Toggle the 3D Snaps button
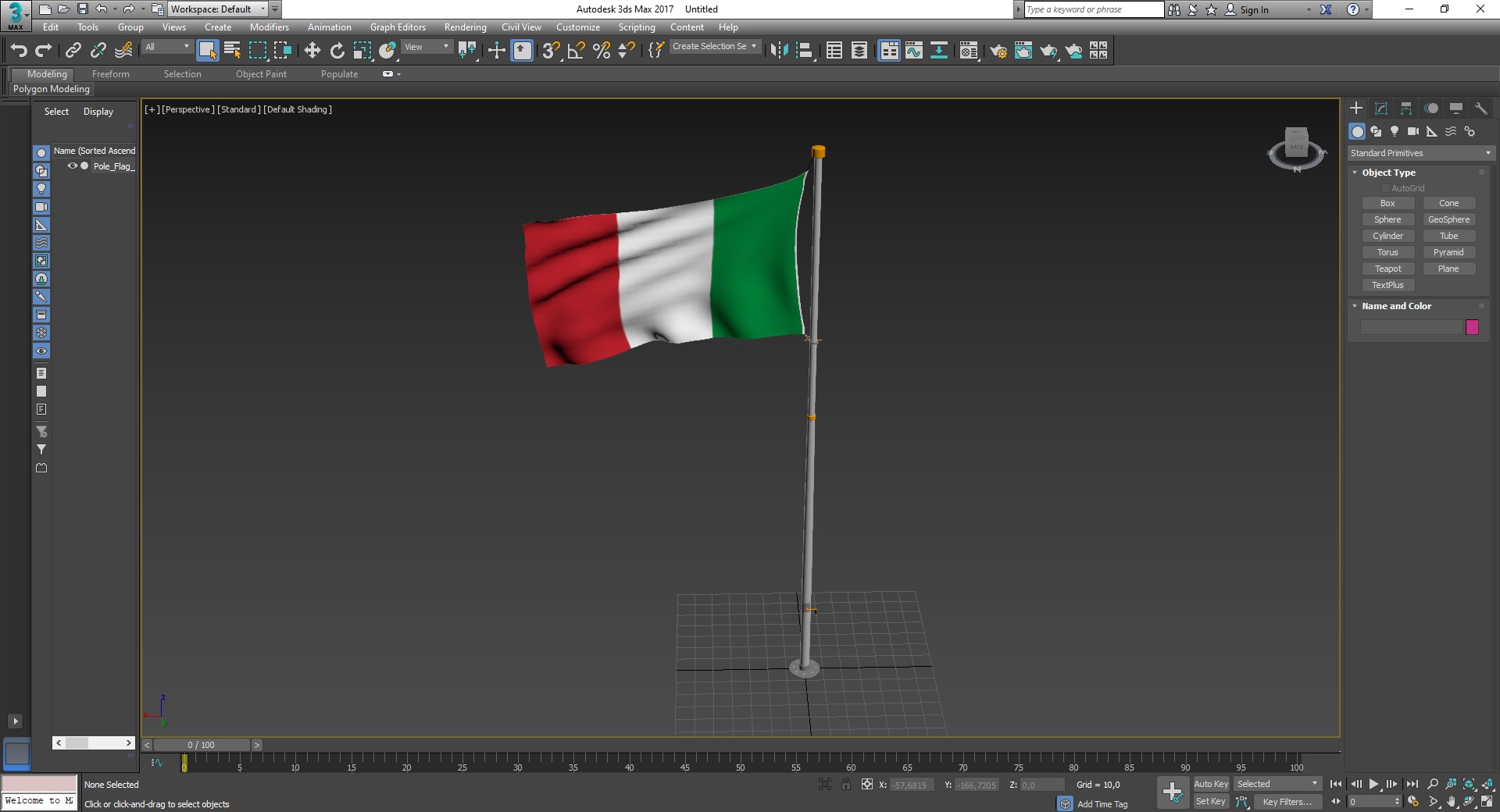1500x812 pixels. [551, 51]
